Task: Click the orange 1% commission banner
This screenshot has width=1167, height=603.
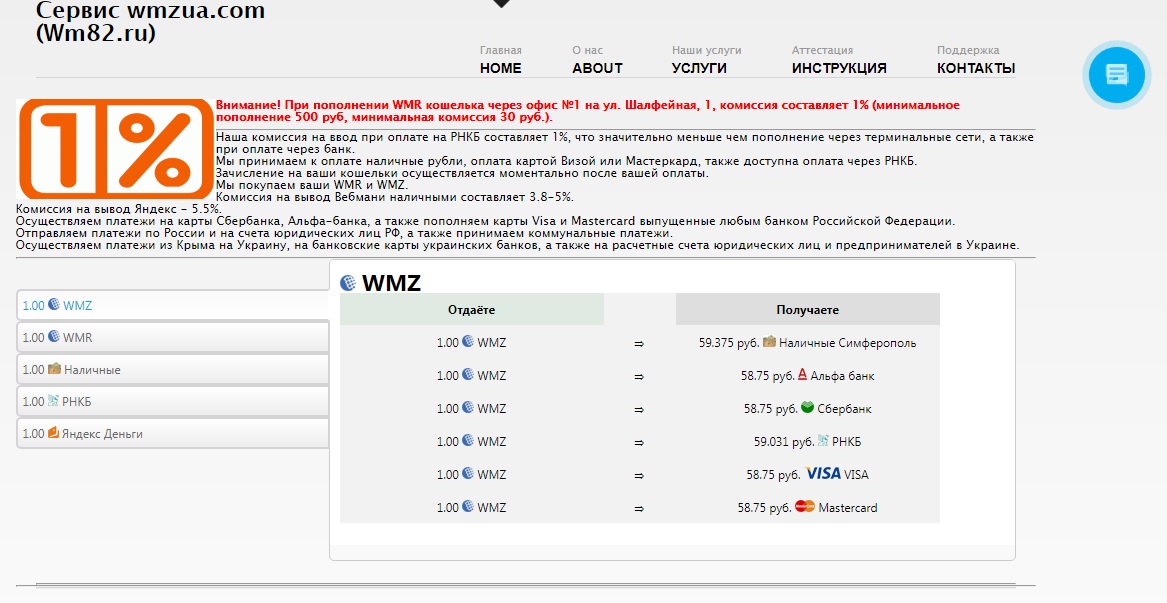Action: click(x=114, y=147)
